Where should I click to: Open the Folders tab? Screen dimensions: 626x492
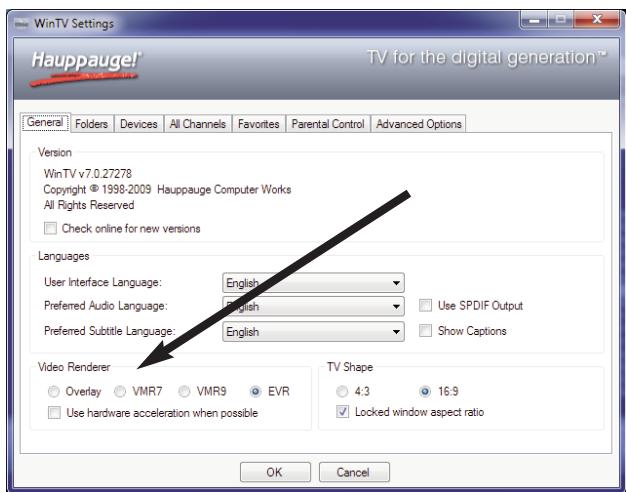91,124
